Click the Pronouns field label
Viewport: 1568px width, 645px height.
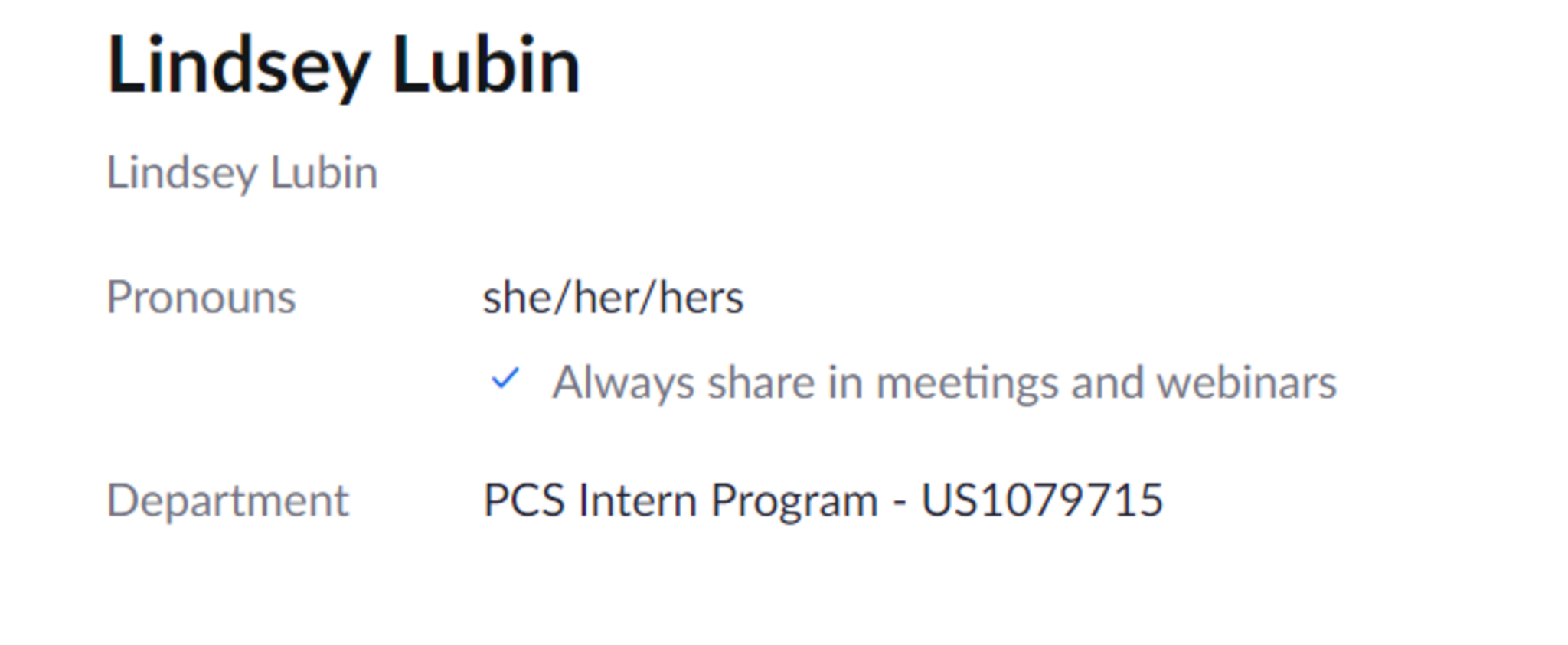pyautogui.click(x=201, y=297)
